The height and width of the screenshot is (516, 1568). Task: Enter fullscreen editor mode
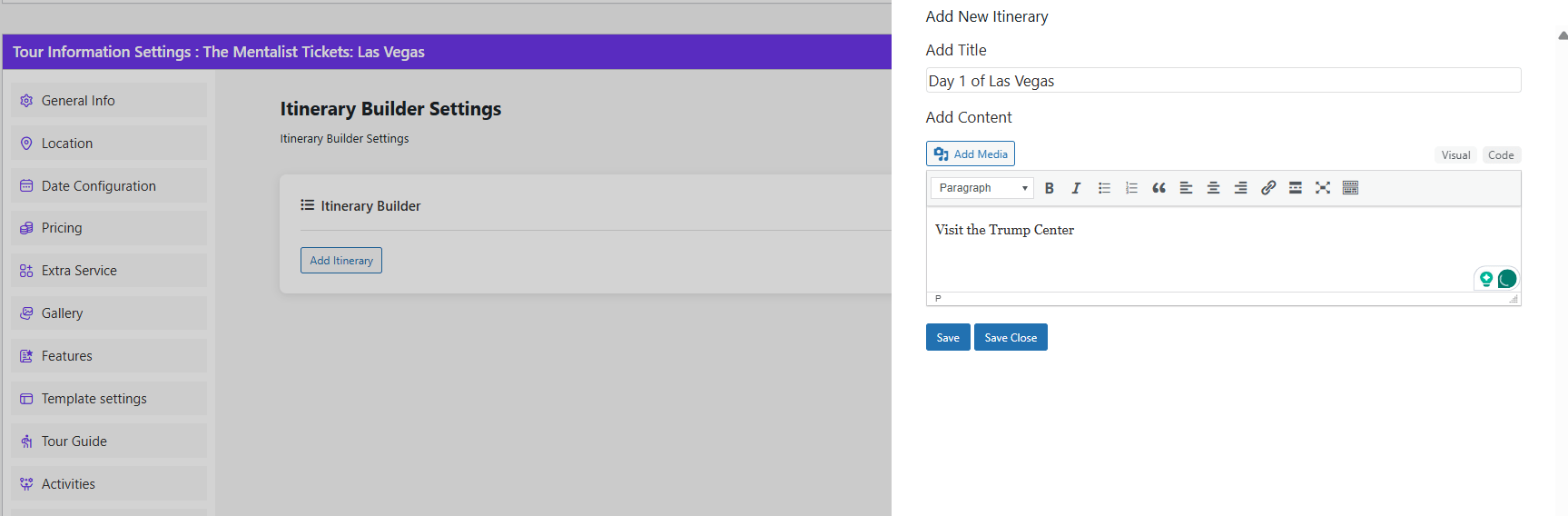[1323, 188]
